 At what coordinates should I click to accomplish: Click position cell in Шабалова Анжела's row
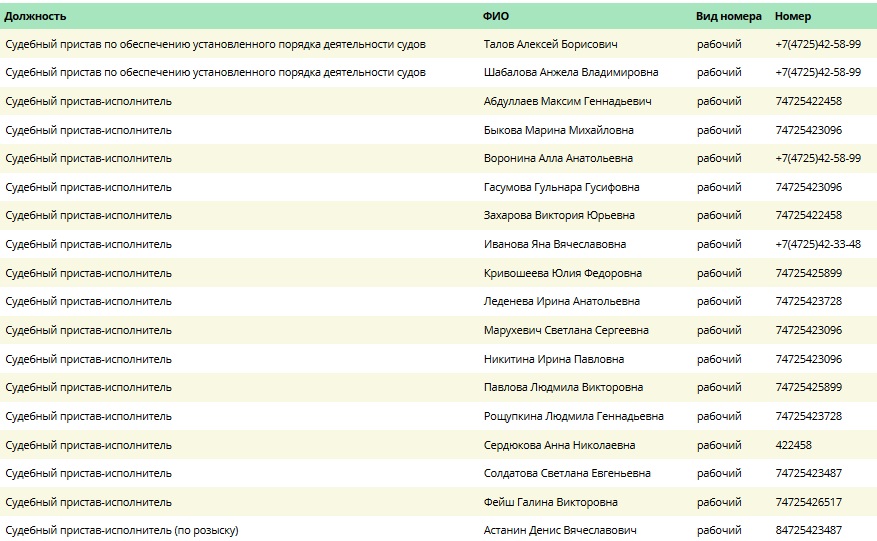pyautogui.click(x=215, y=72)
